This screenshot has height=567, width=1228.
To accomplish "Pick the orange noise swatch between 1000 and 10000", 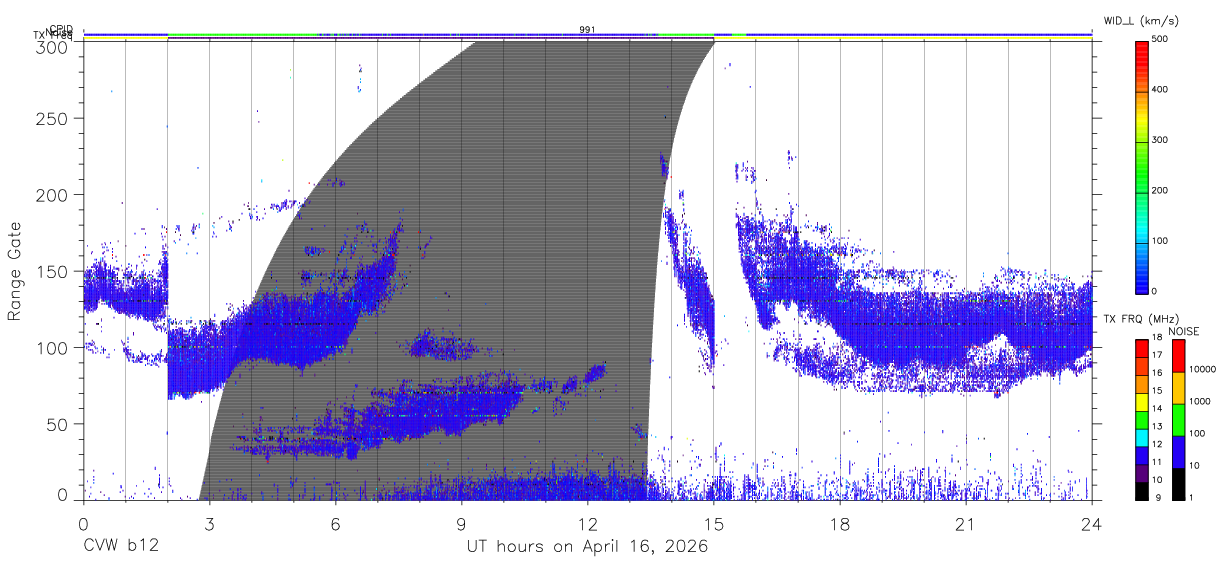I will pyautogui.click(x=1178, y=388).
